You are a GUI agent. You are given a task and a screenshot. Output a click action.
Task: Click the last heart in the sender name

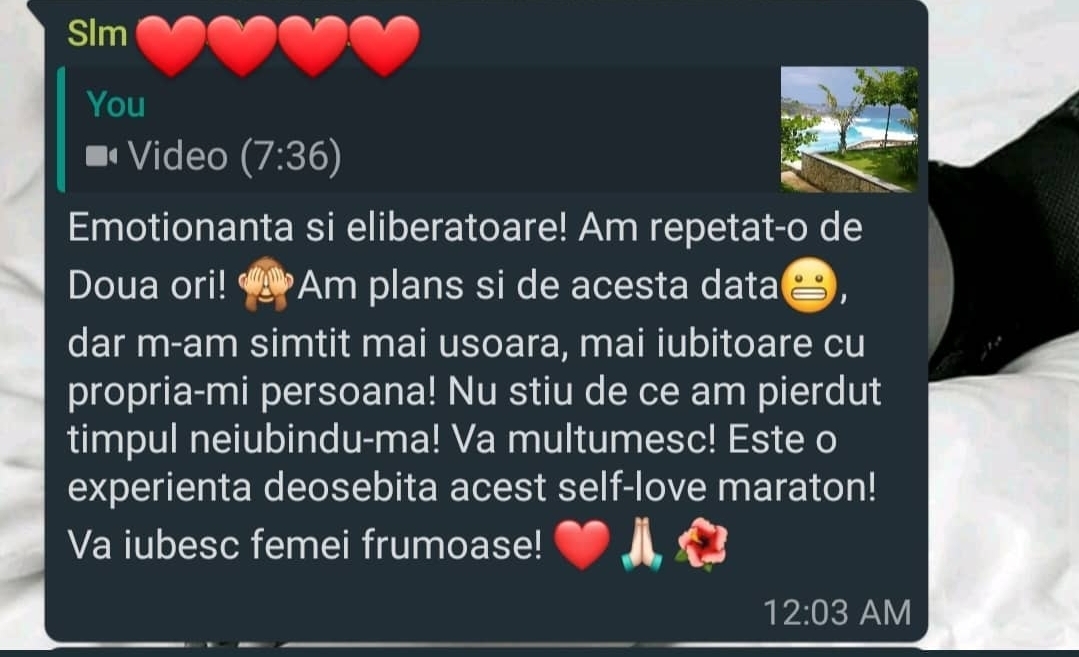coord(385,45)
